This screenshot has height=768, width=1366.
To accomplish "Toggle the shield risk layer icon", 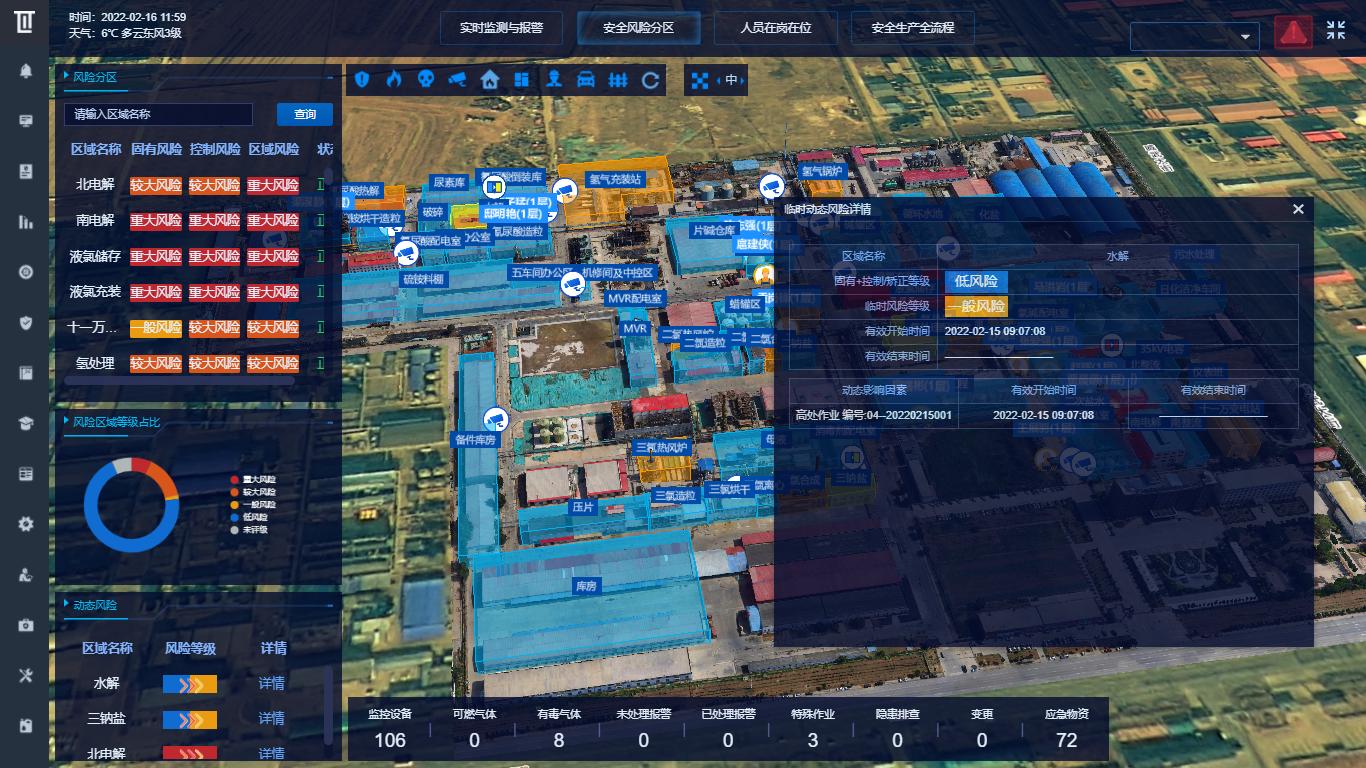I will (x=362, y=80).
